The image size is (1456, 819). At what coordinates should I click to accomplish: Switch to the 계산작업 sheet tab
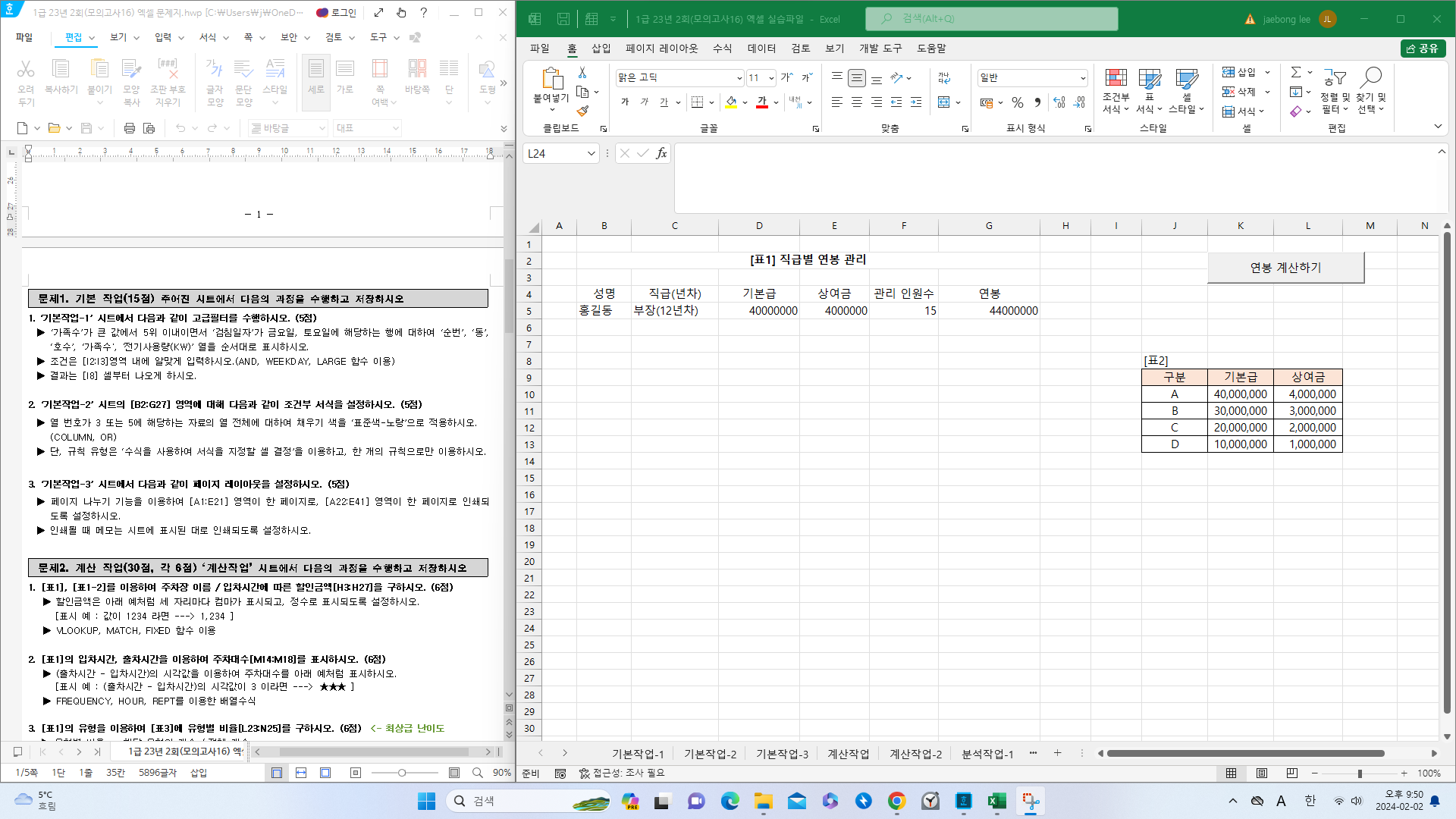click(848, 754)
